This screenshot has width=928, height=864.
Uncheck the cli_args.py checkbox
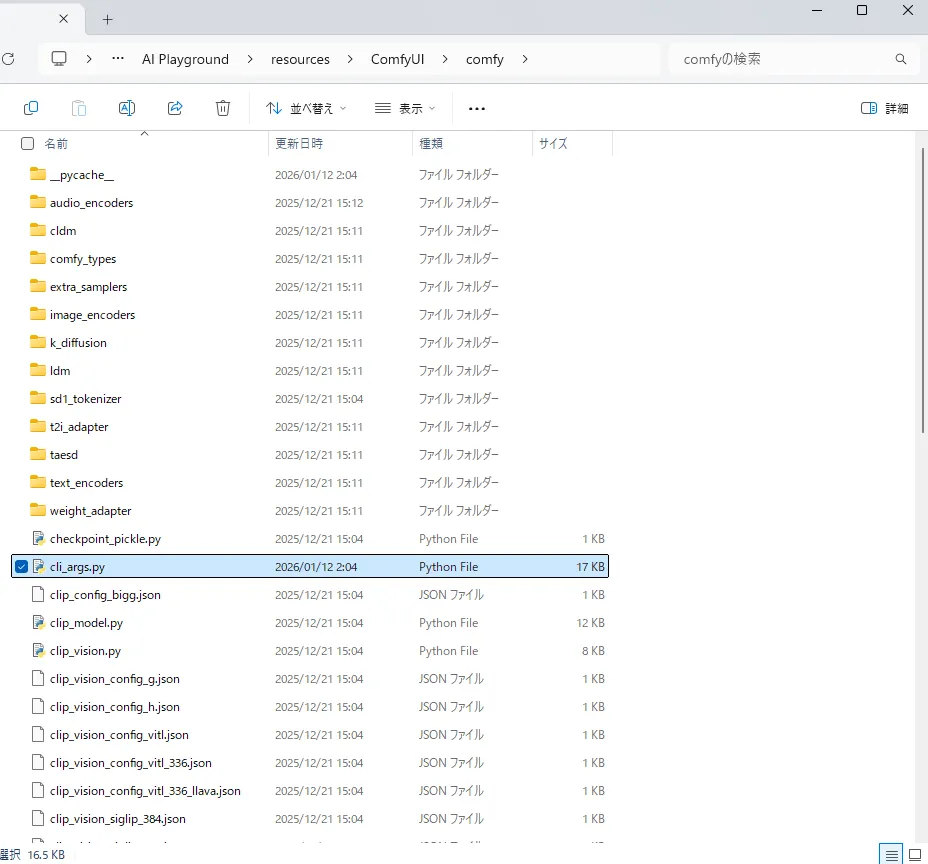point(22,567)
